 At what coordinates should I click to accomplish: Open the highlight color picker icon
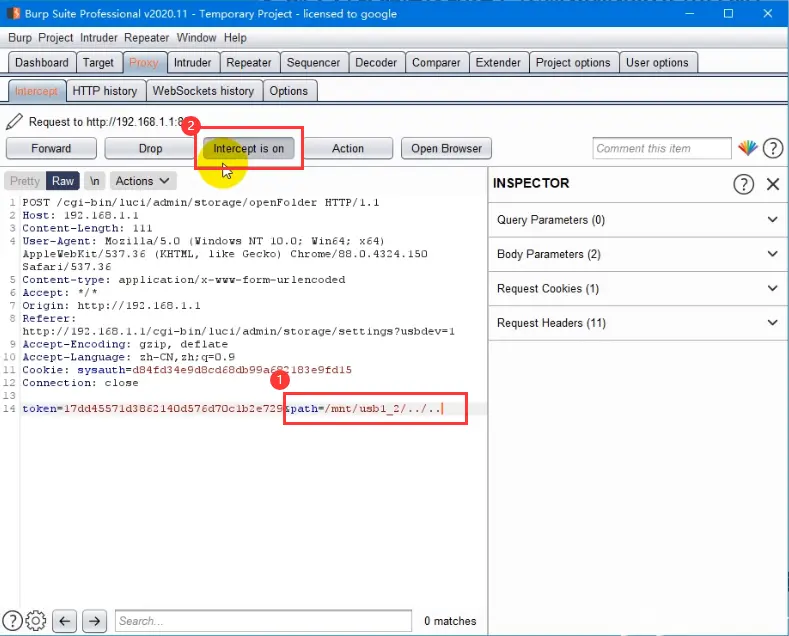coord(748,148)
